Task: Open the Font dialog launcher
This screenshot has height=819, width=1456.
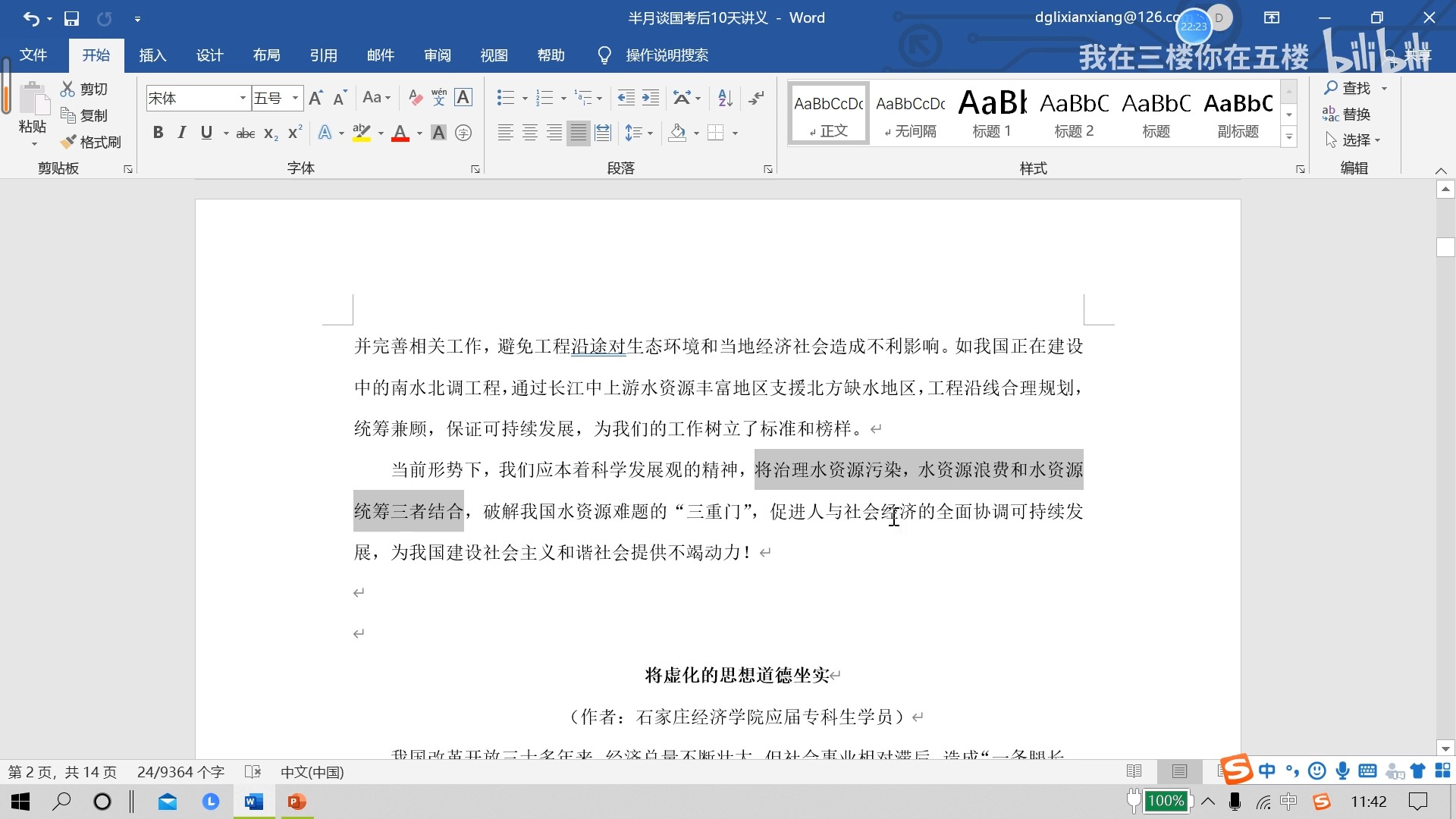Action: tap(475, 169)
